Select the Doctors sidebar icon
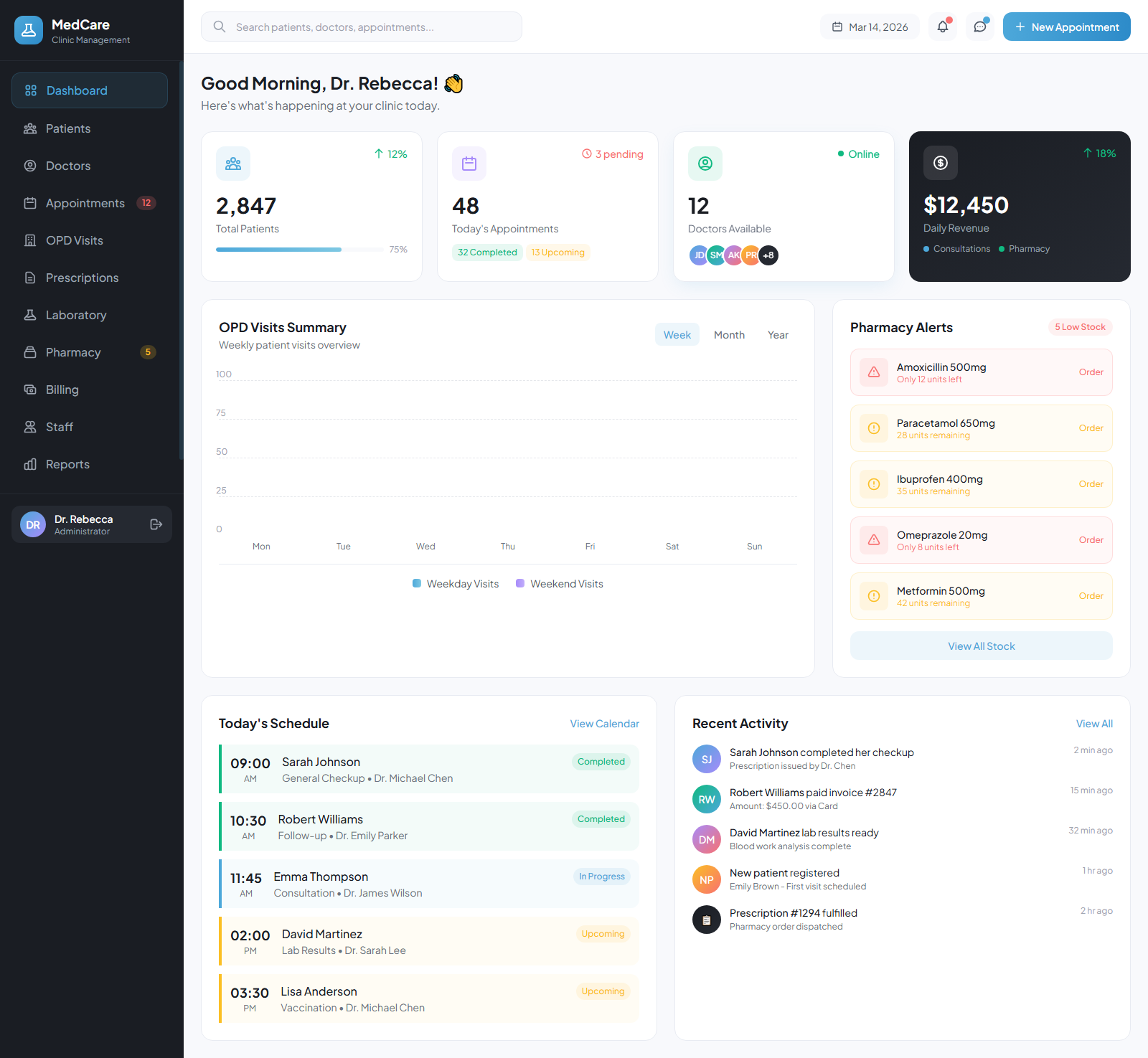 point(30,165)
